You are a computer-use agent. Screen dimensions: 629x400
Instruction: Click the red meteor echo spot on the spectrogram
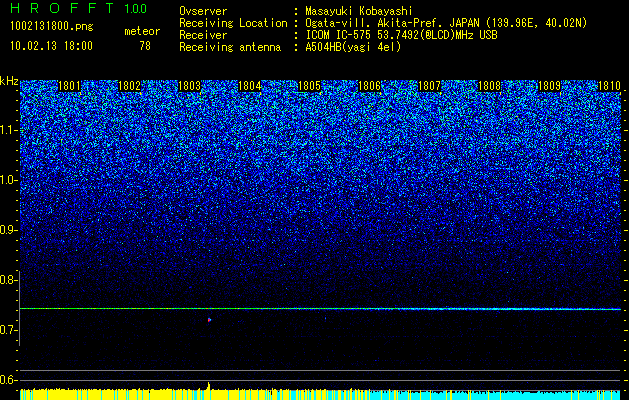[209, 320]
